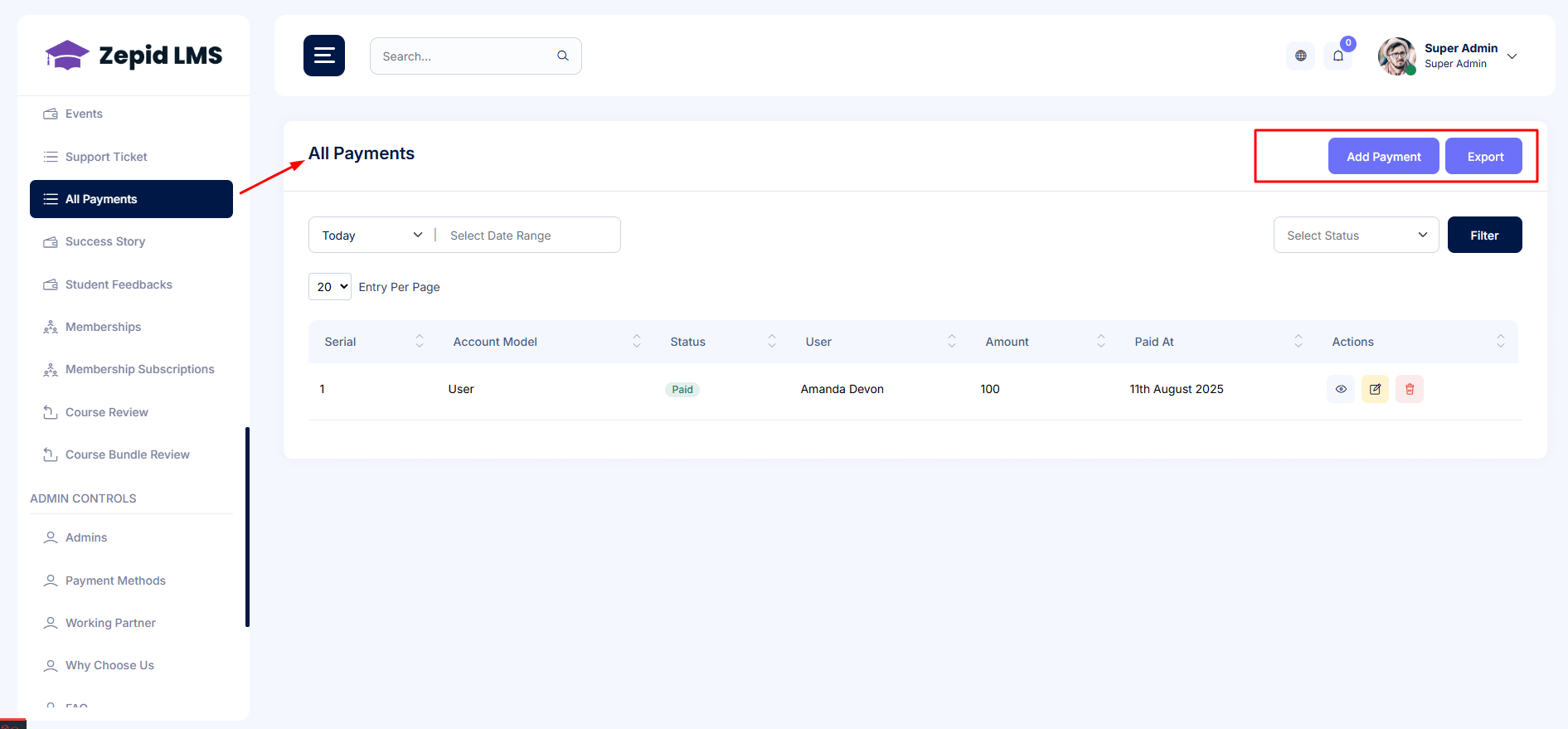The height and width of the screenshot is (729, 1568).
Task: Click the sidebar vertical scrollbar
Action: (247, 527)
